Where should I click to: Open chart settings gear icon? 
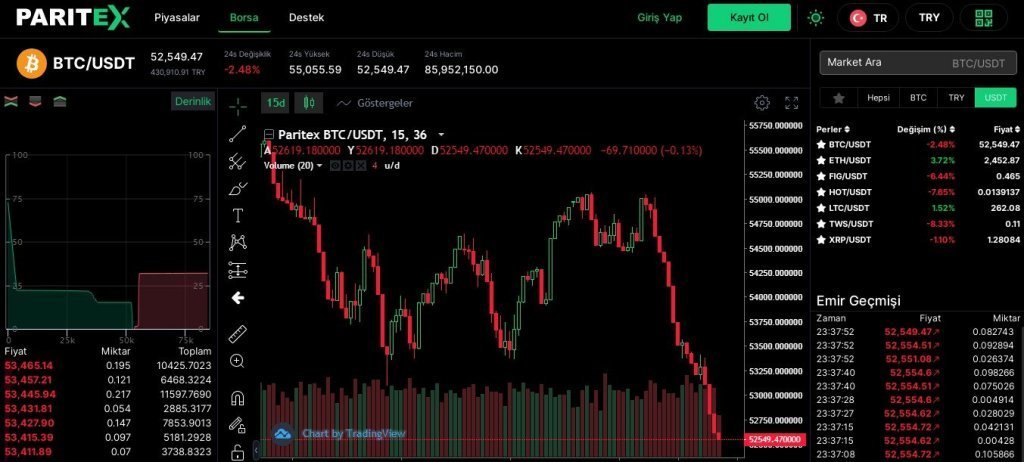point(761,103)
